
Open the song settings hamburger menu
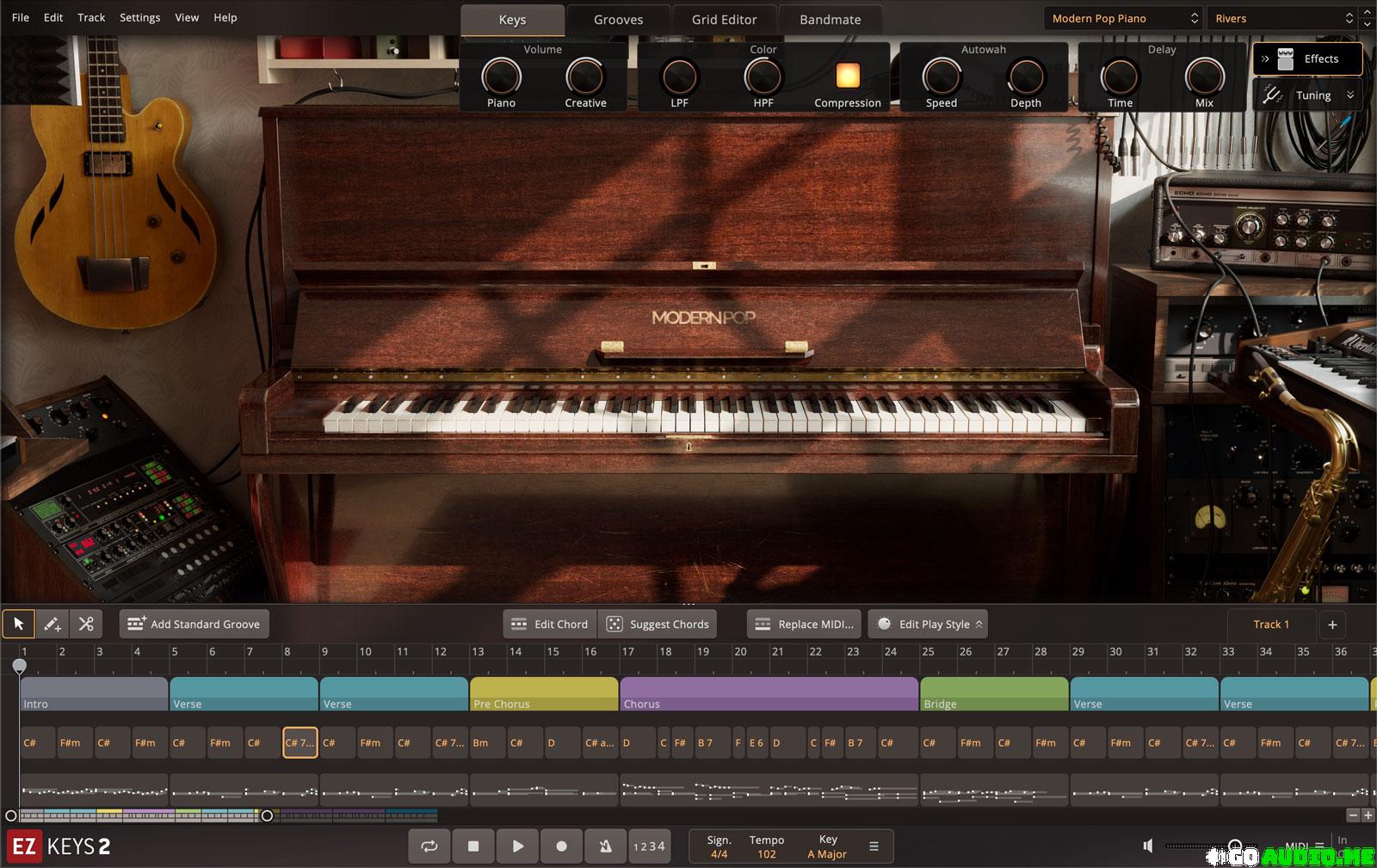(874, 846)
